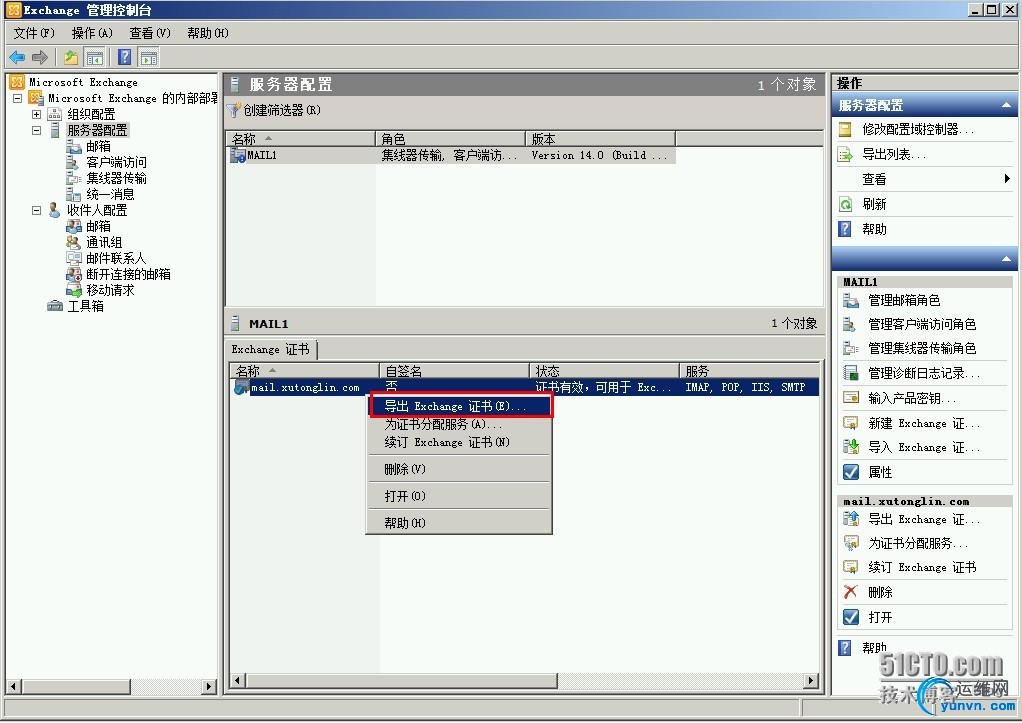Image resolution: width=1022 pixels, height=723 pixels.
Task: Click 导出 Exchange 证书 in actions pane
Action: coord(924,519)
